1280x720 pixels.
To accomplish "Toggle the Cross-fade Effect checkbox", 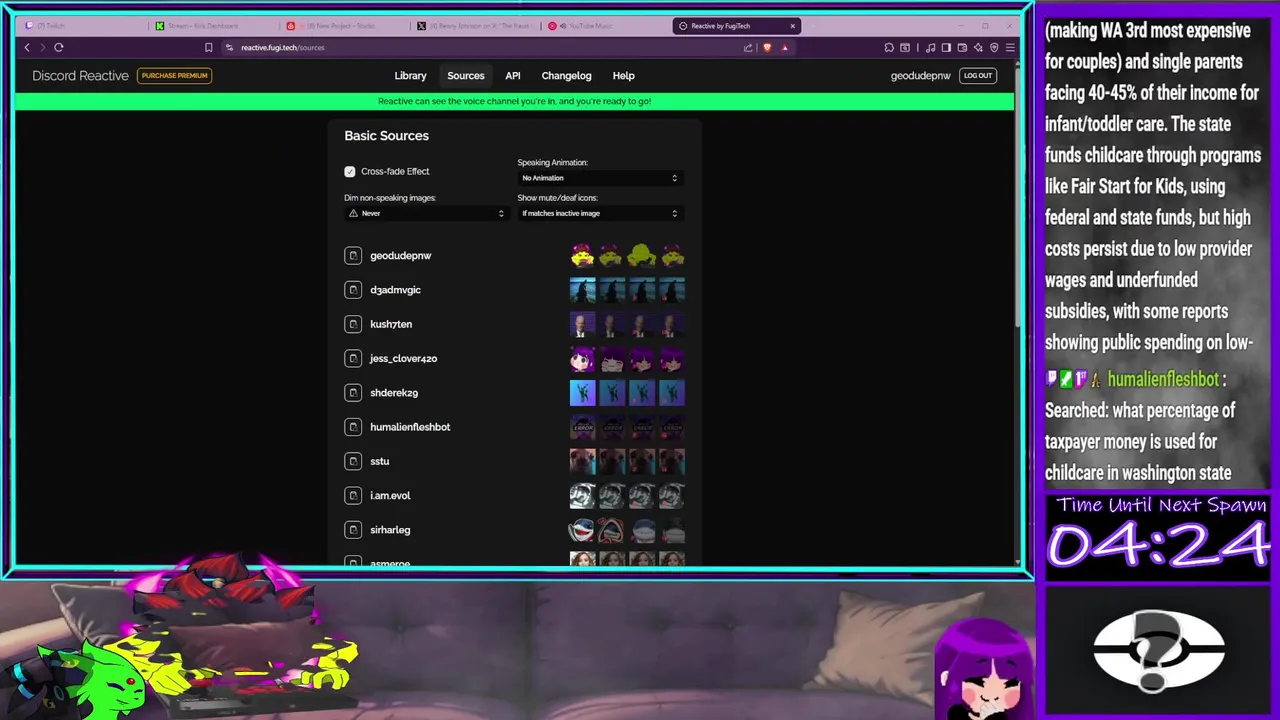I will [x=350, y=172].
